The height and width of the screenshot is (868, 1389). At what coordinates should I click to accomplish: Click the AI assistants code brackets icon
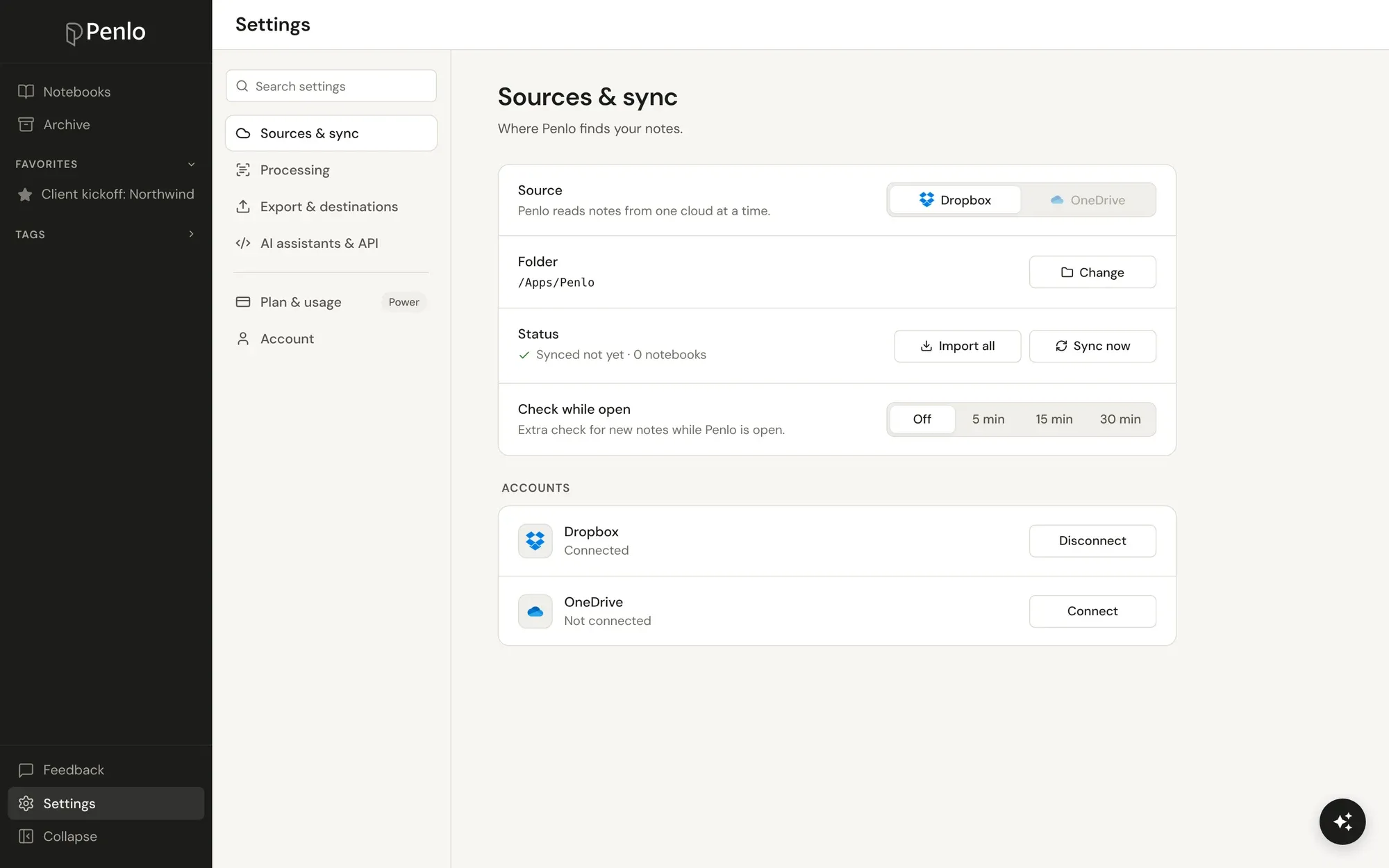243,243
